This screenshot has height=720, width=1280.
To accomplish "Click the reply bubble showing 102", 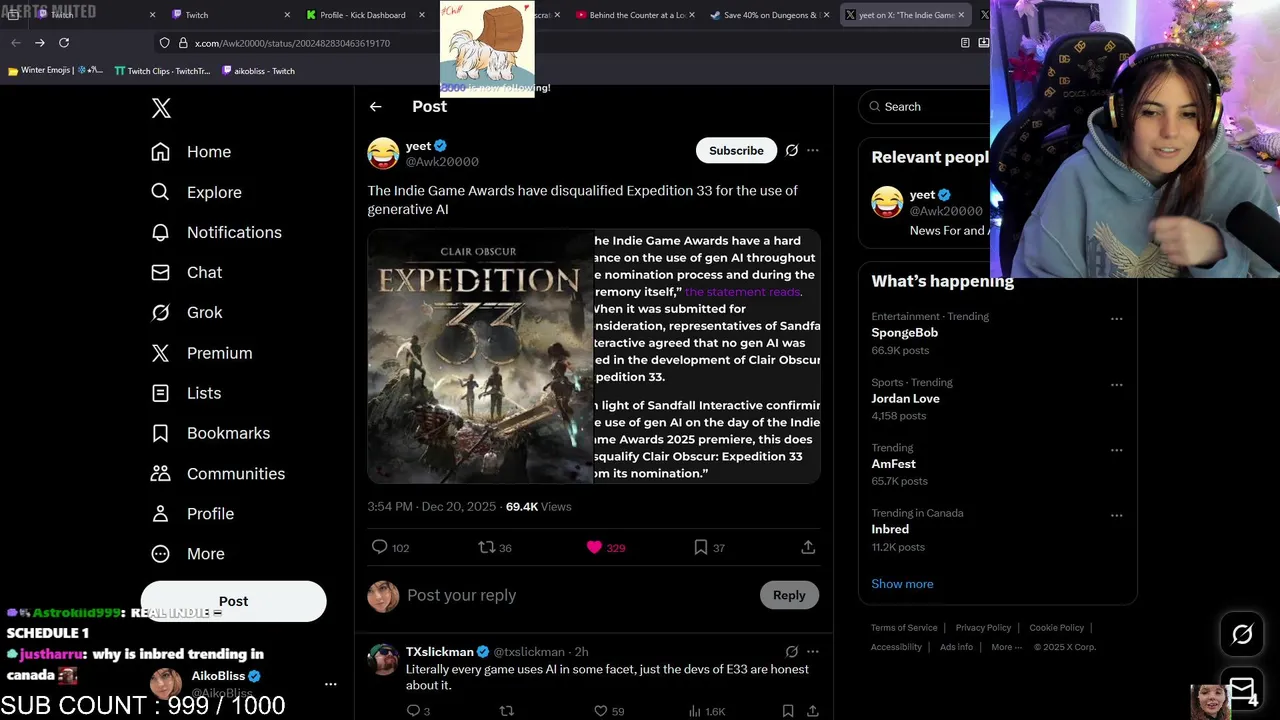I will pyautogui.click(x=380, y=547).
